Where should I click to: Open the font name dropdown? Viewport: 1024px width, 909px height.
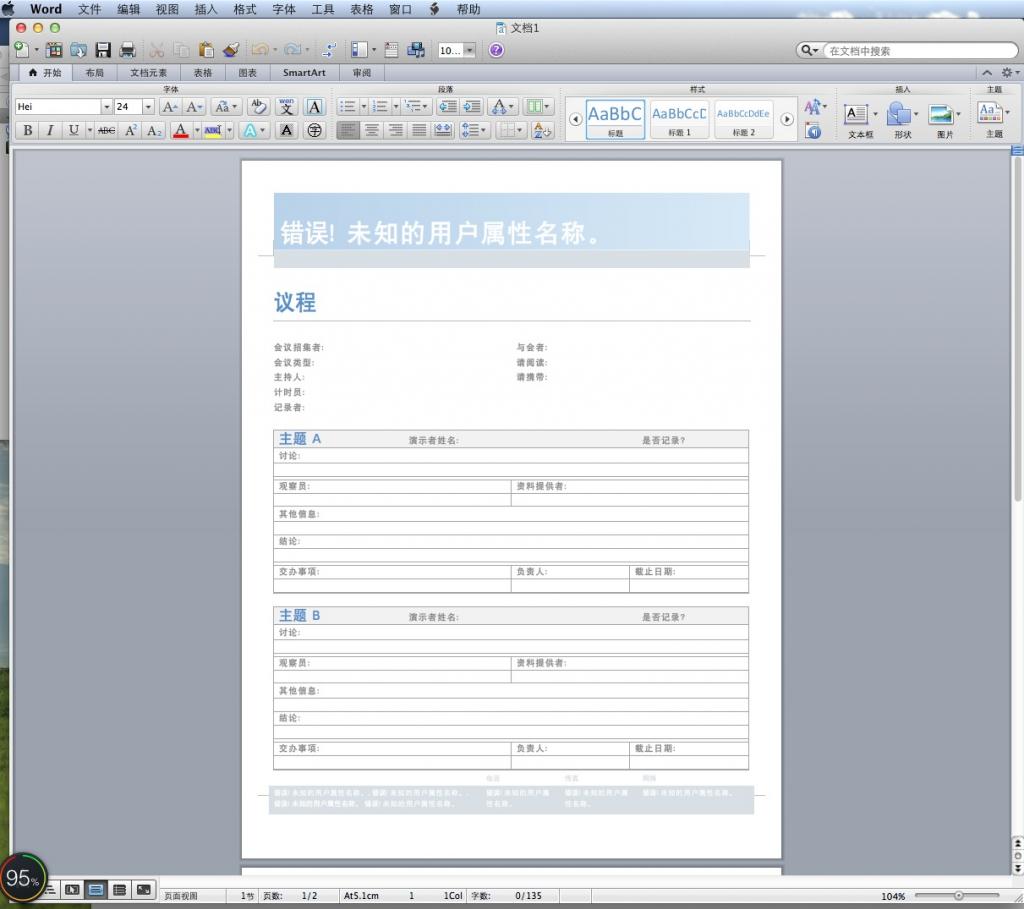pyautogui.click(x=106, y=106)
